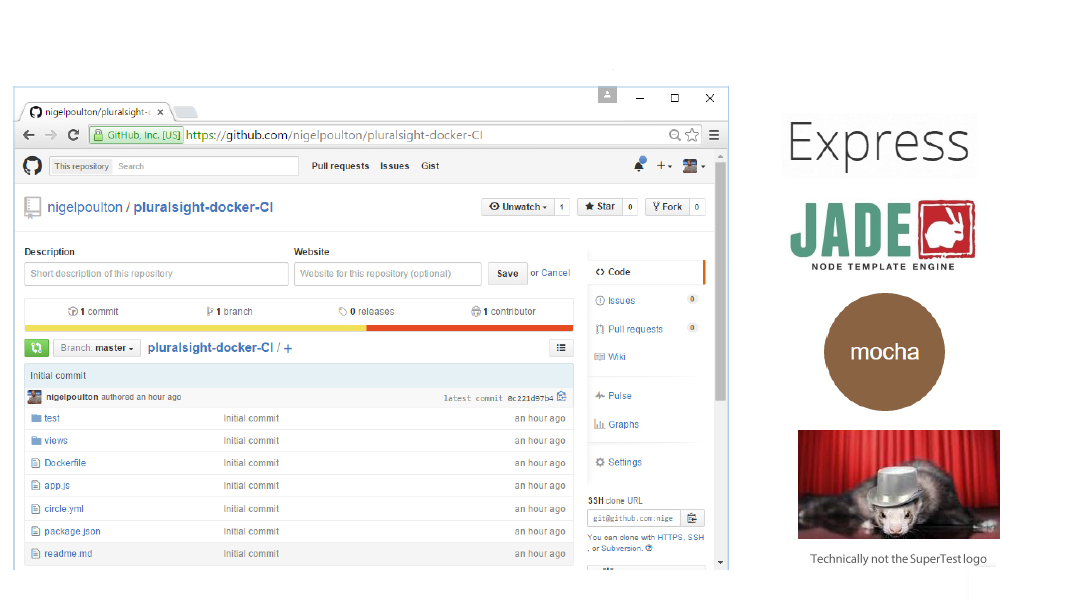Switch to the Issues sidebar tab
This screenshot has width=1068, height=600.
(x=621, y=300)
